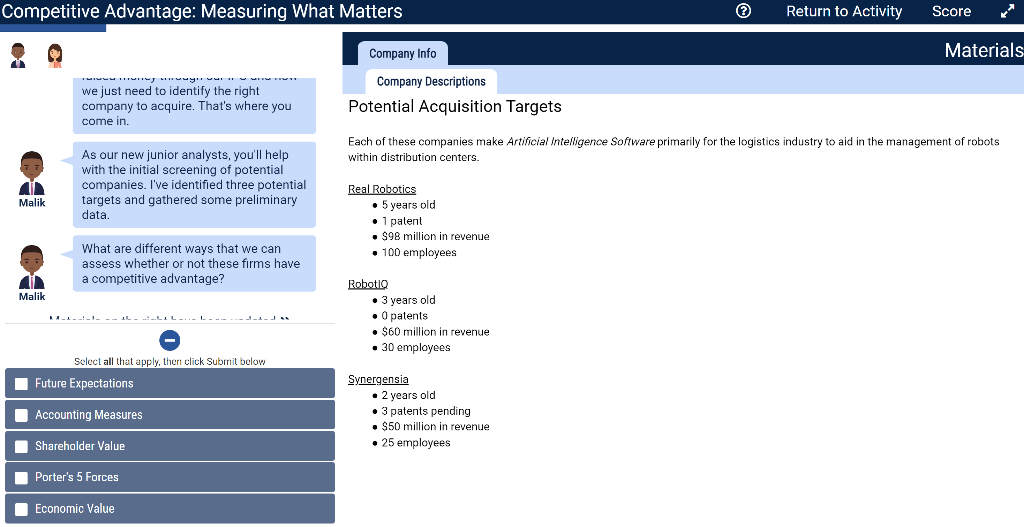This screenshot has width=1024, height=527.
Task: Click the Synergensia company heading
Action: [378, 379]
